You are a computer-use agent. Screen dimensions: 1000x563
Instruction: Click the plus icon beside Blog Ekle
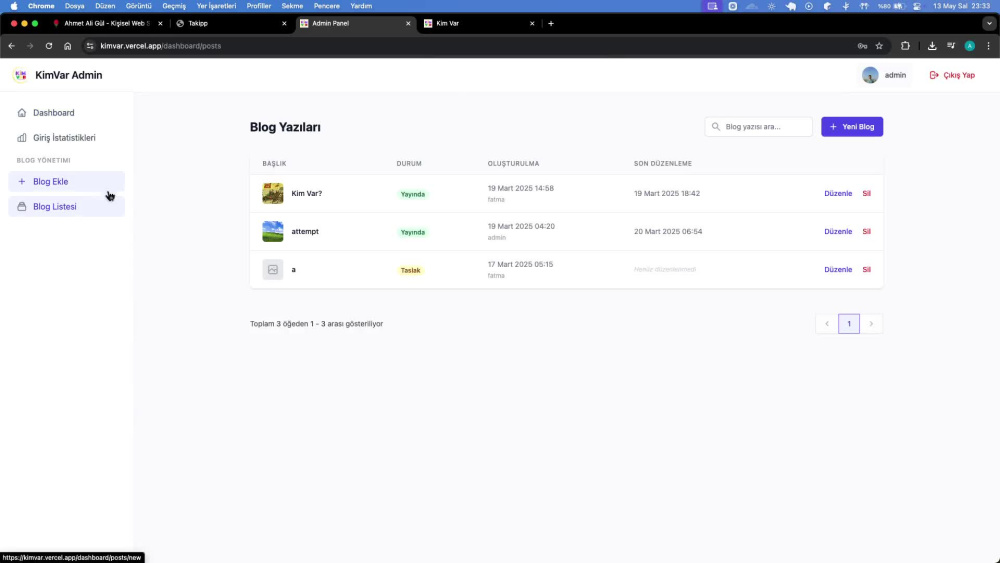point(22,182)
